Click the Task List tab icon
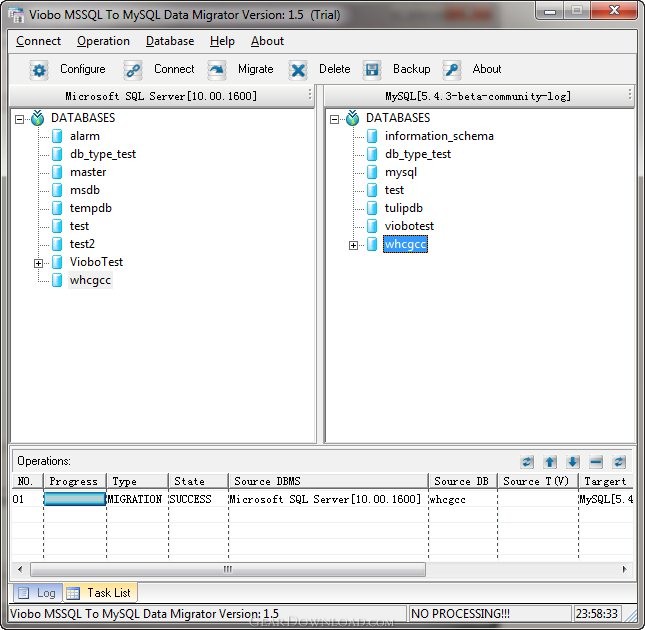 coord(73,593)
